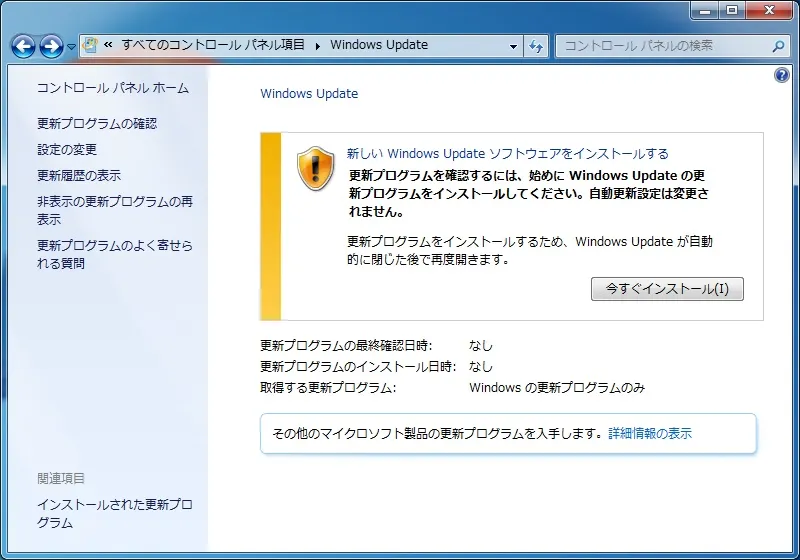Viewport: 800px width, 560px height.
Task: Click 新しい Windows Update ソフトウェアをインストールする heading
Action: point(508,154)
